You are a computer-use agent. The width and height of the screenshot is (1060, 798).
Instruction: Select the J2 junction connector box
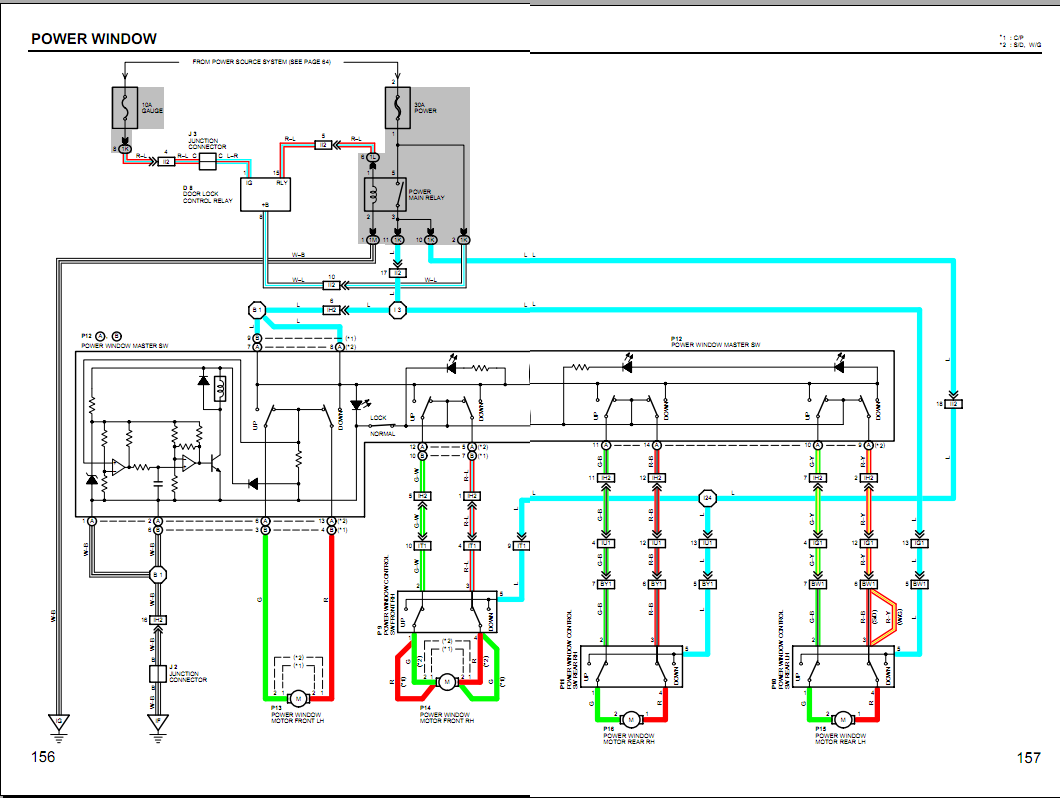pyautogui.click(x=157, y=673)
